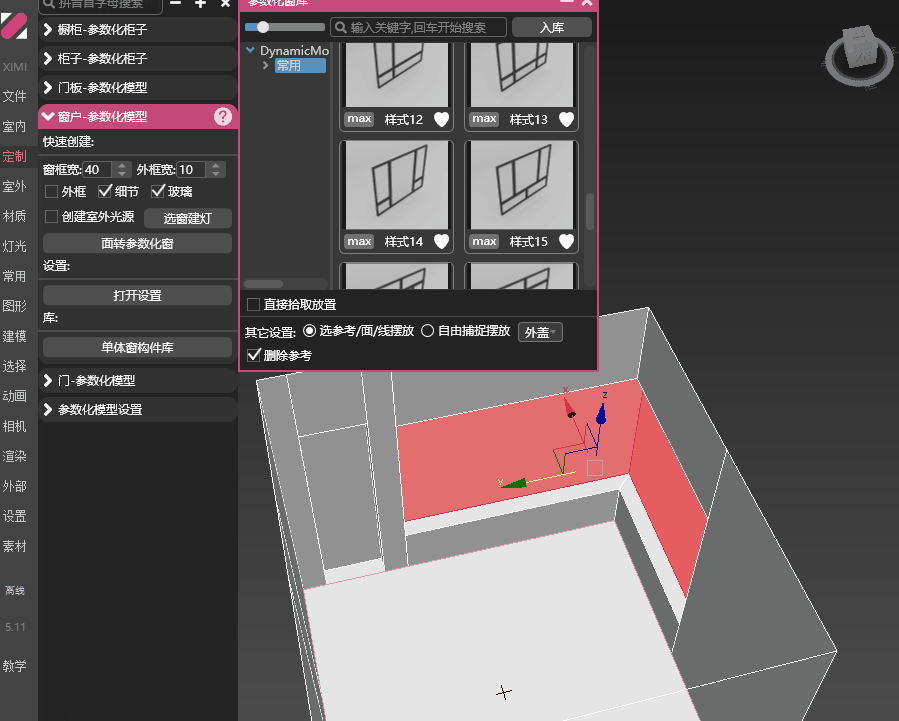The height and width of the screenshot is (721, 899).
Task: Uncheck the 删除参考 checkbox
Action: click(x=253, y=355)
